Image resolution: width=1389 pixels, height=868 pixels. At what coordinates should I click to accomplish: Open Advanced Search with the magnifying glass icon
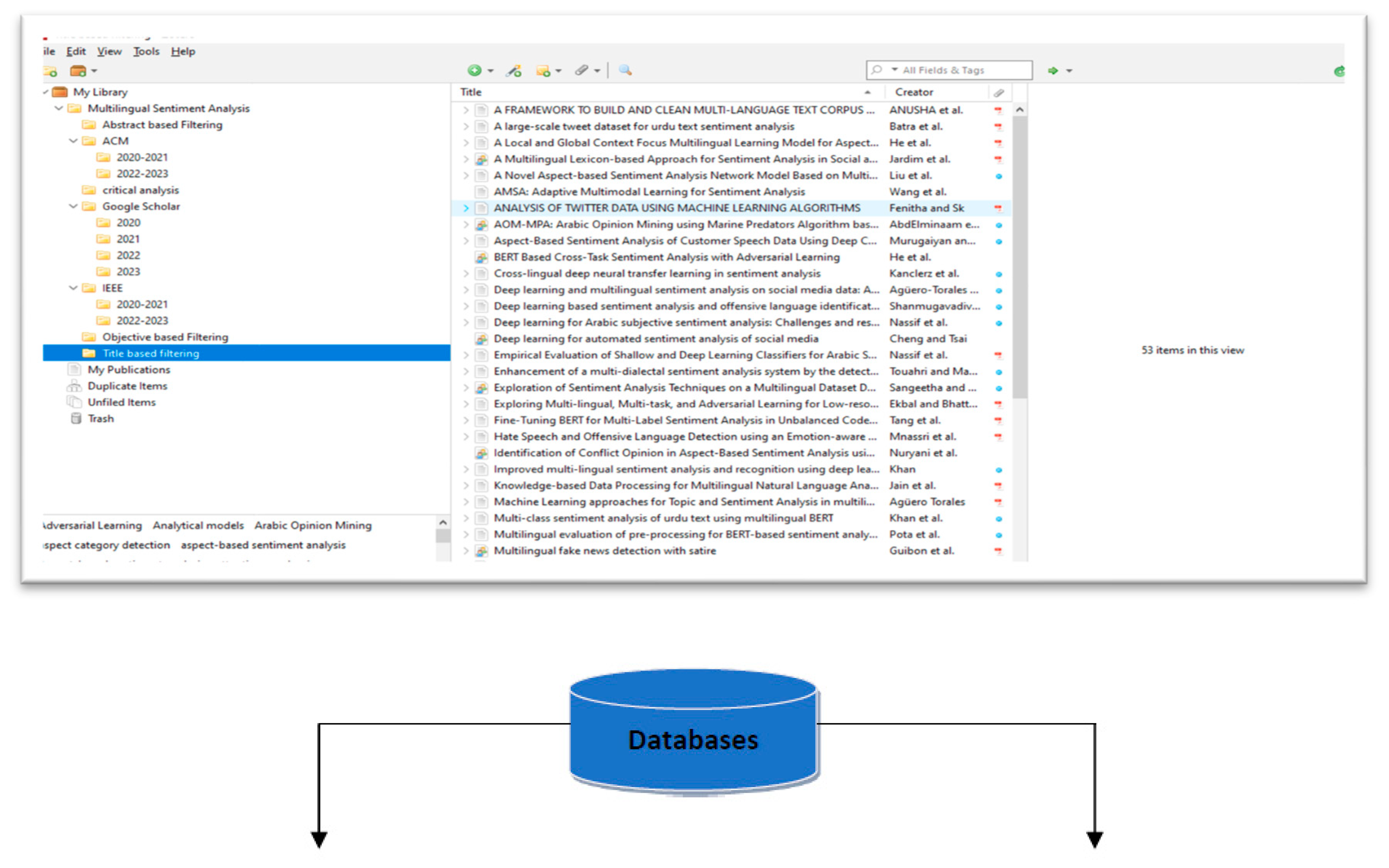click(x=625, y=70)
